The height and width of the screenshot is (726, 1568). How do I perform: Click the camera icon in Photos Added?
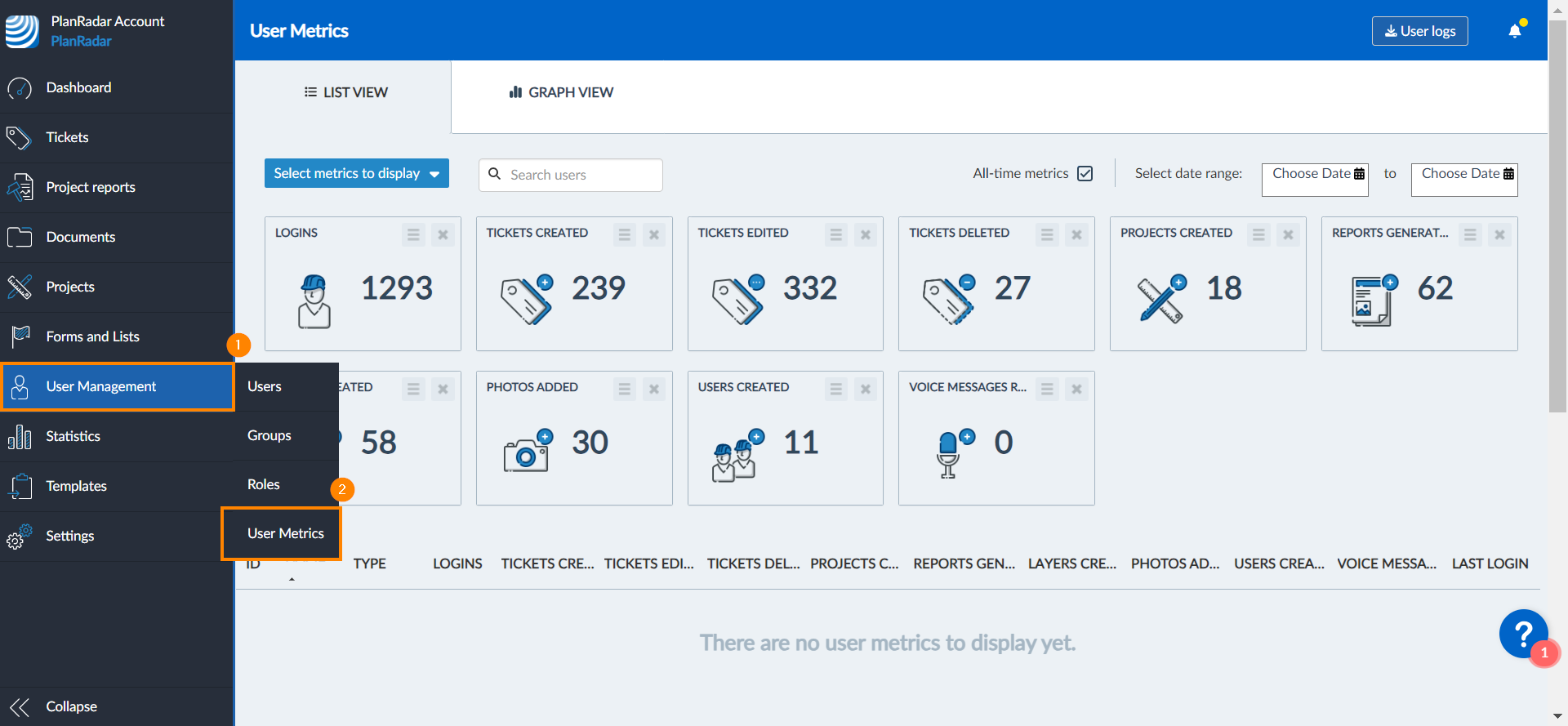pyautogui.click(x=527, y=451)
